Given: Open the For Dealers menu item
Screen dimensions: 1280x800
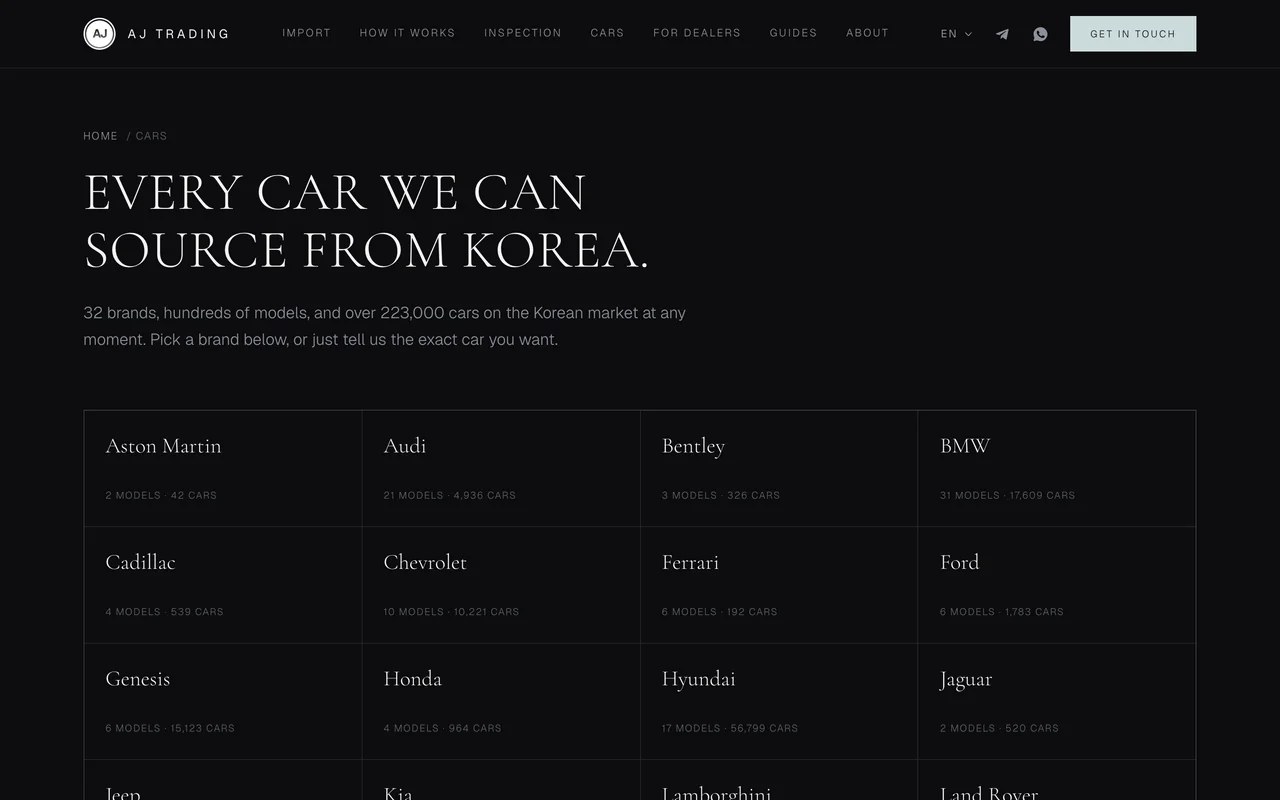Looking at the screenshot, I should pyautogui.click(x=697, y=33).
